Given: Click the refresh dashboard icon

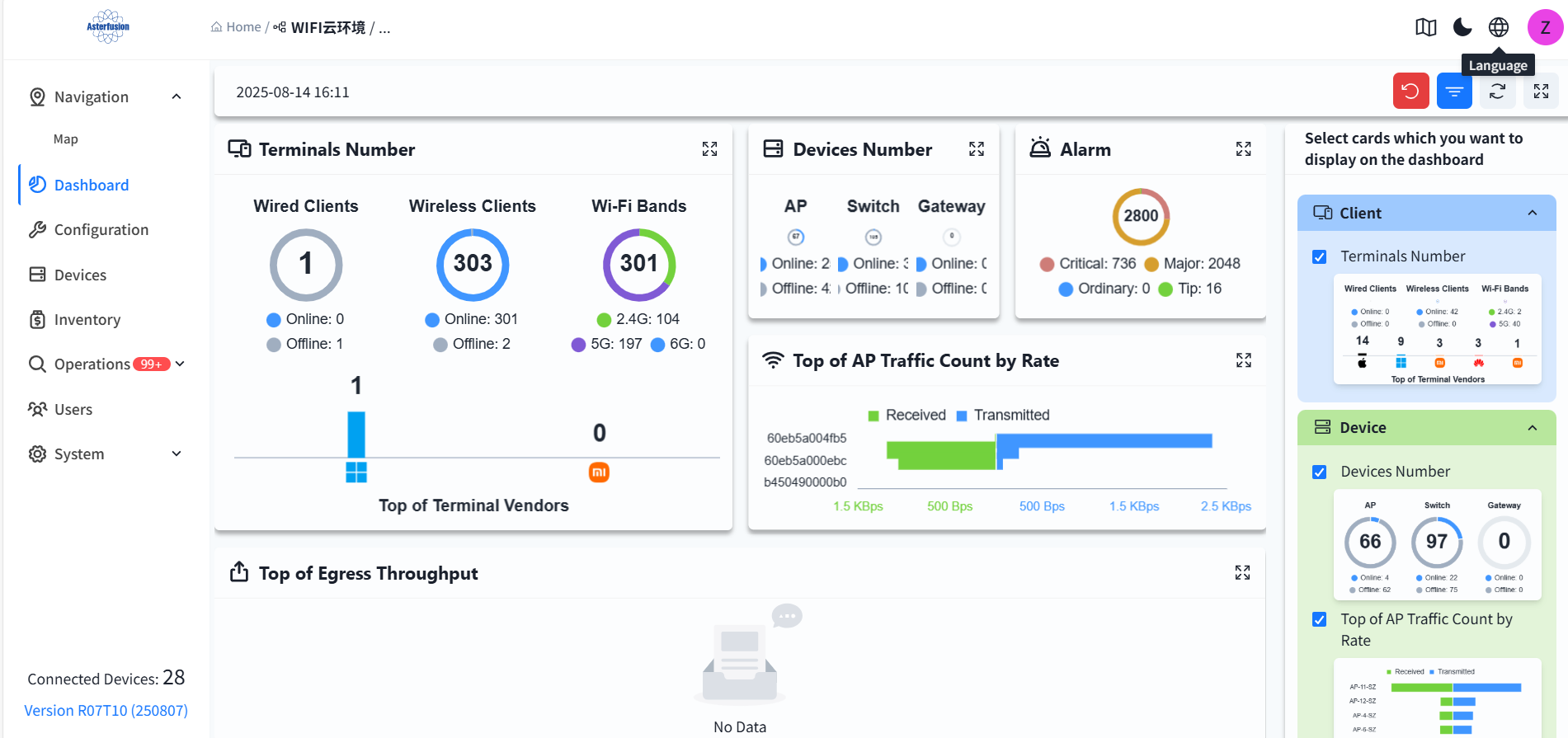Looking at the screenshot, I should (1498, 91).
